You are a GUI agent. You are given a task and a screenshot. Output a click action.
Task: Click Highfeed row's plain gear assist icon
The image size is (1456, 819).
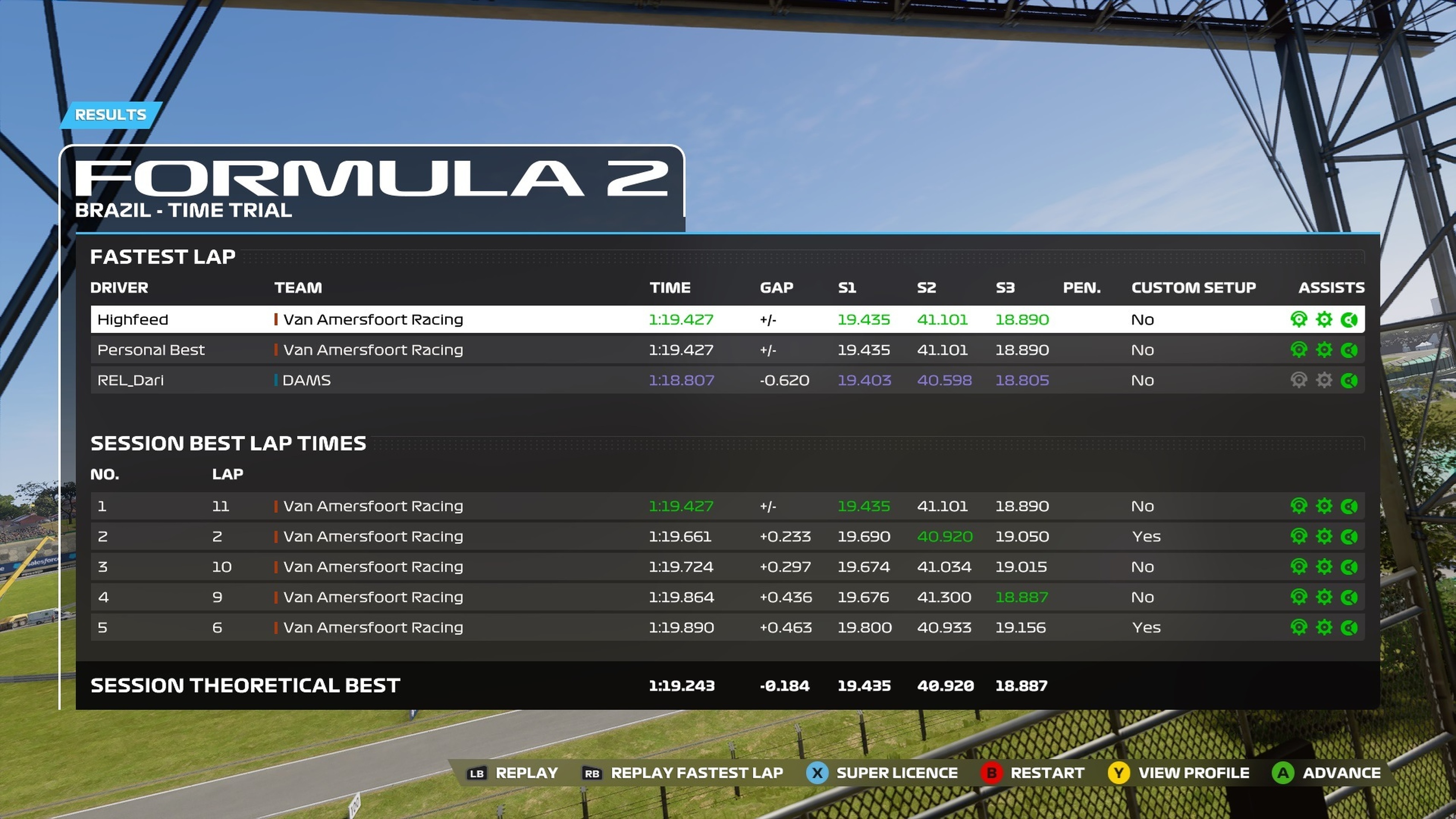[1324, 319]
